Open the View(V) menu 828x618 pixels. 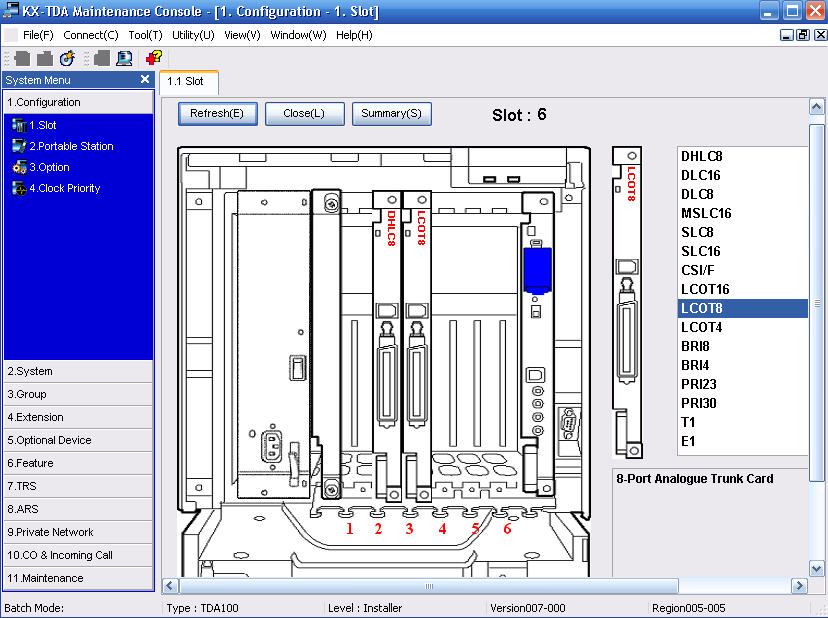coord(242,35)
